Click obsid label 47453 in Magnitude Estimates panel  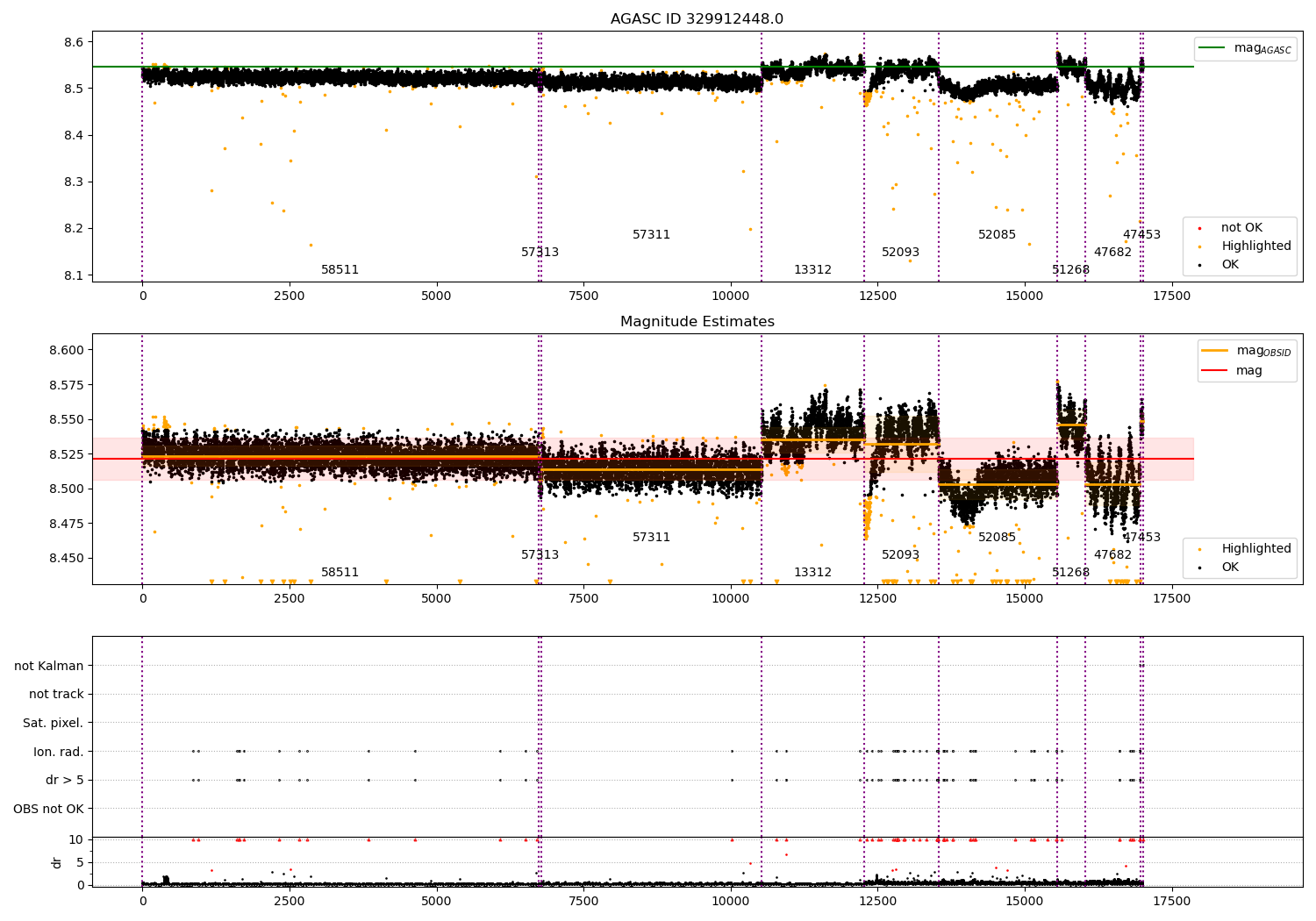pos(1141,537)
